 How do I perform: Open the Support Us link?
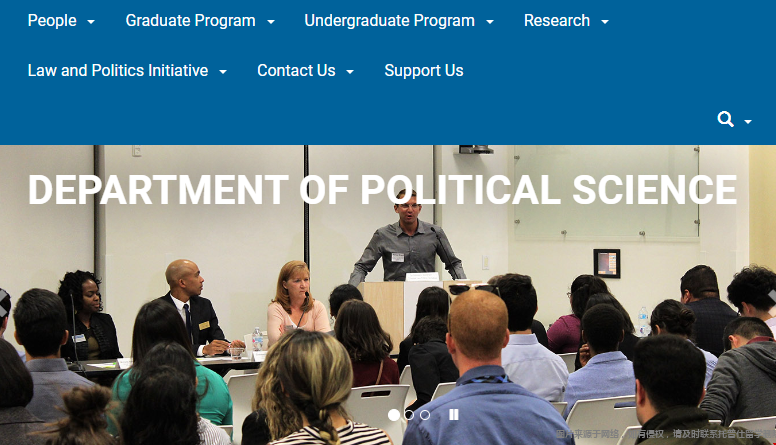coord(424,70)
